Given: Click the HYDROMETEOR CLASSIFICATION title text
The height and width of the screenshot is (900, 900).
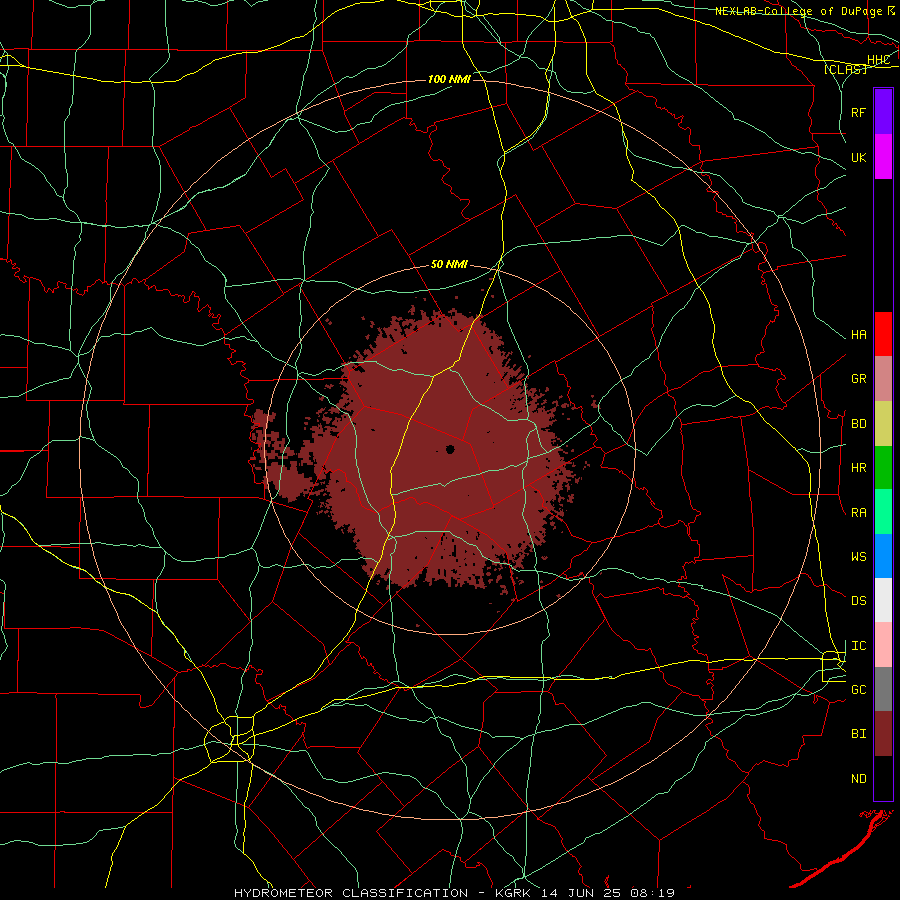Looking at the screenshot, I should click(x=351, y=893).
